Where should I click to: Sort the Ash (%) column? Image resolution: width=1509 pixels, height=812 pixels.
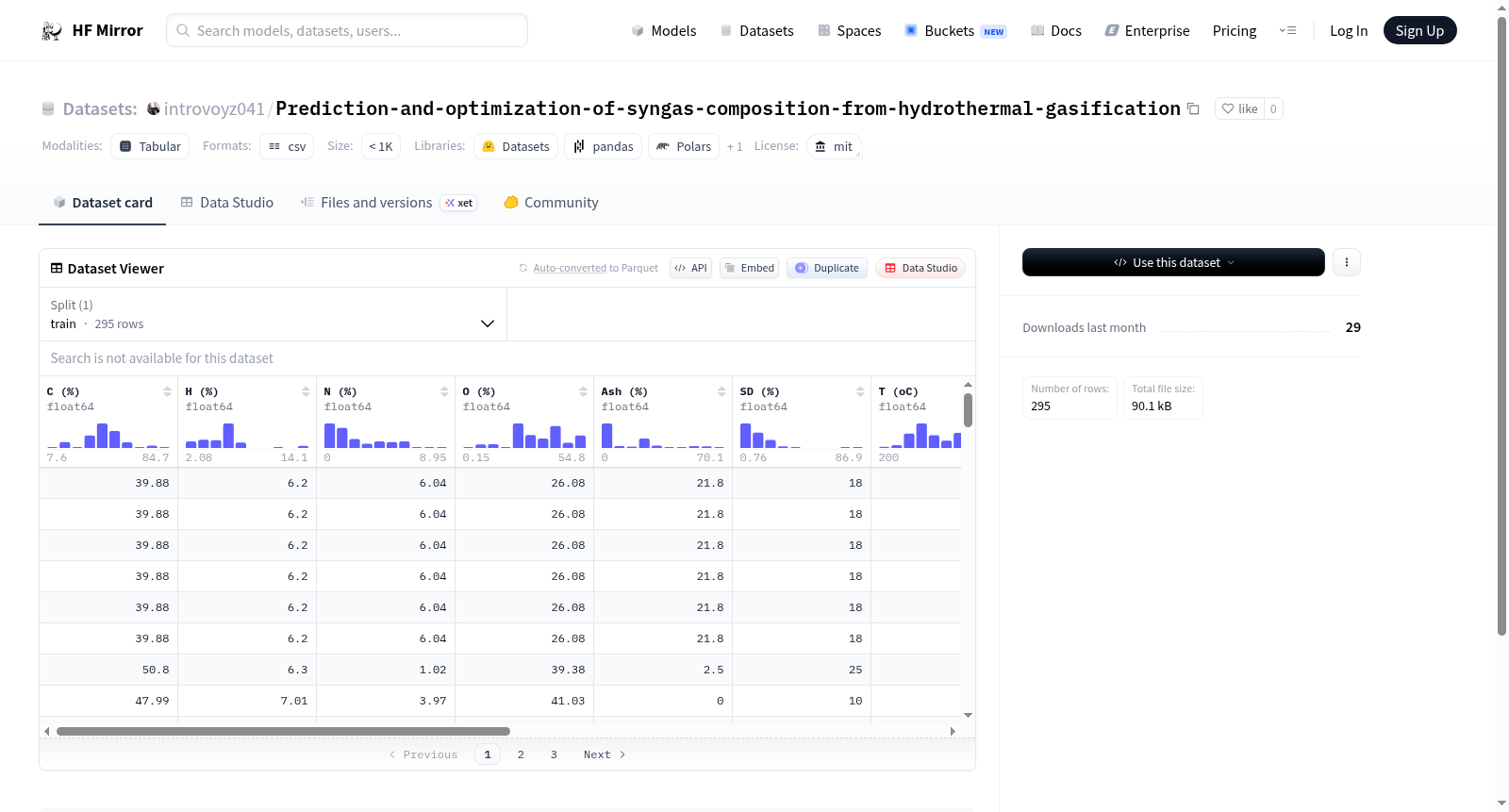pyautogui.click(x=721, y=391)
